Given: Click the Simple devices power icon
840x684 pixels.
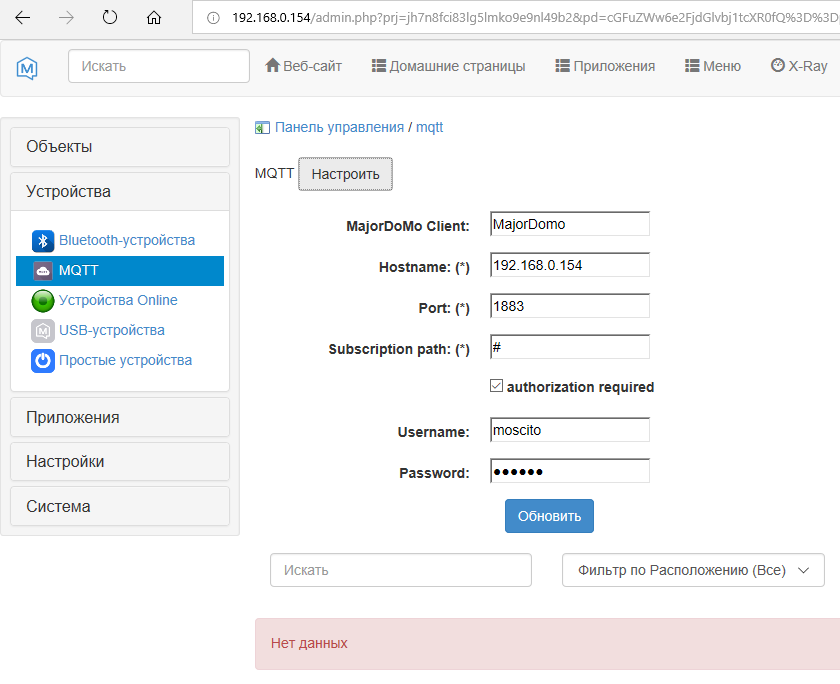Looking at the screenshot, I should point(42,361).
